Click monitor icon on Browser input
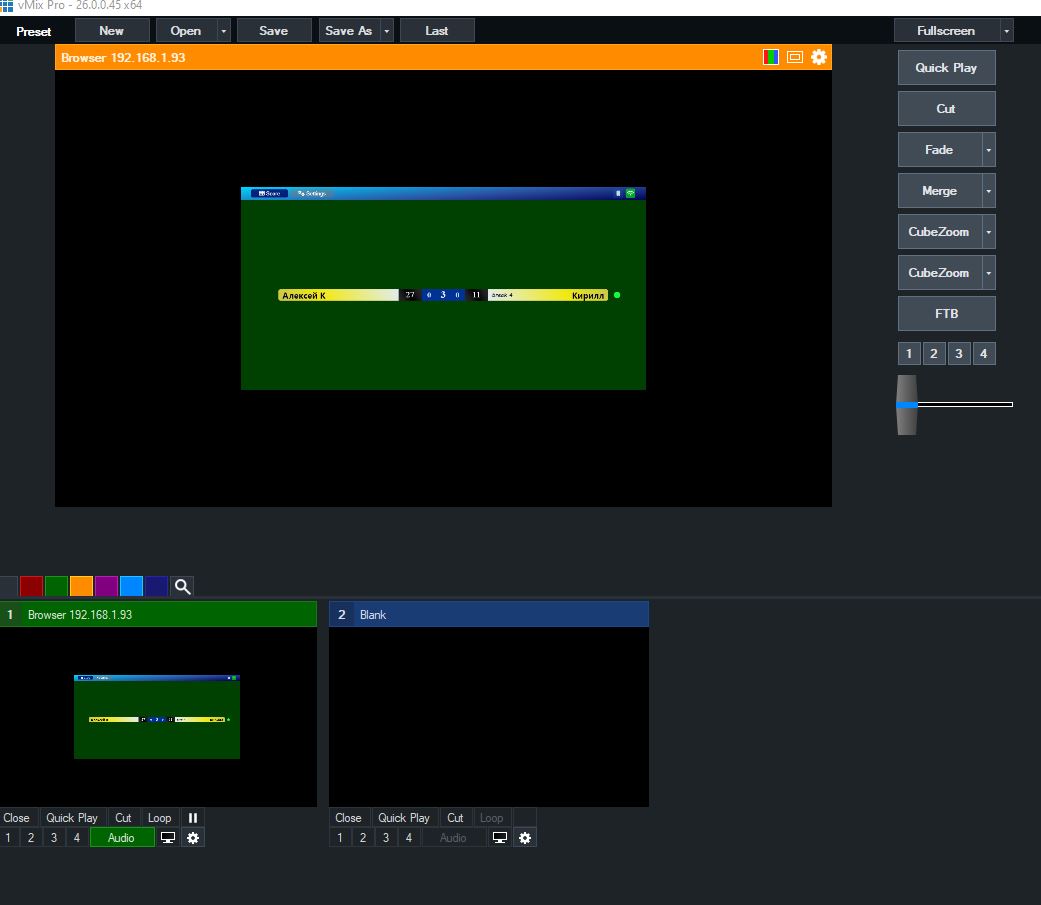 168,838
